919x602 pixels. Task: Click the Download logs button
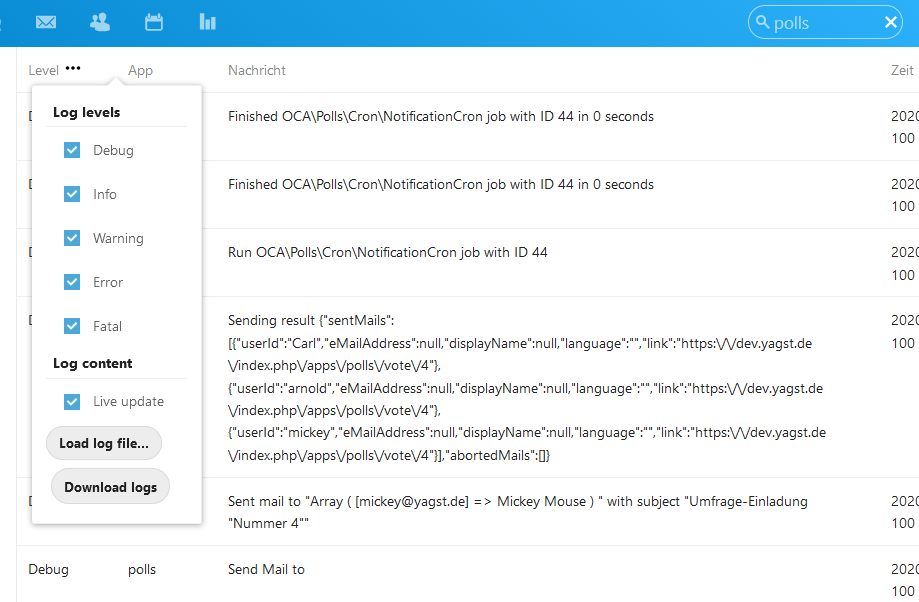coord(110,487)
